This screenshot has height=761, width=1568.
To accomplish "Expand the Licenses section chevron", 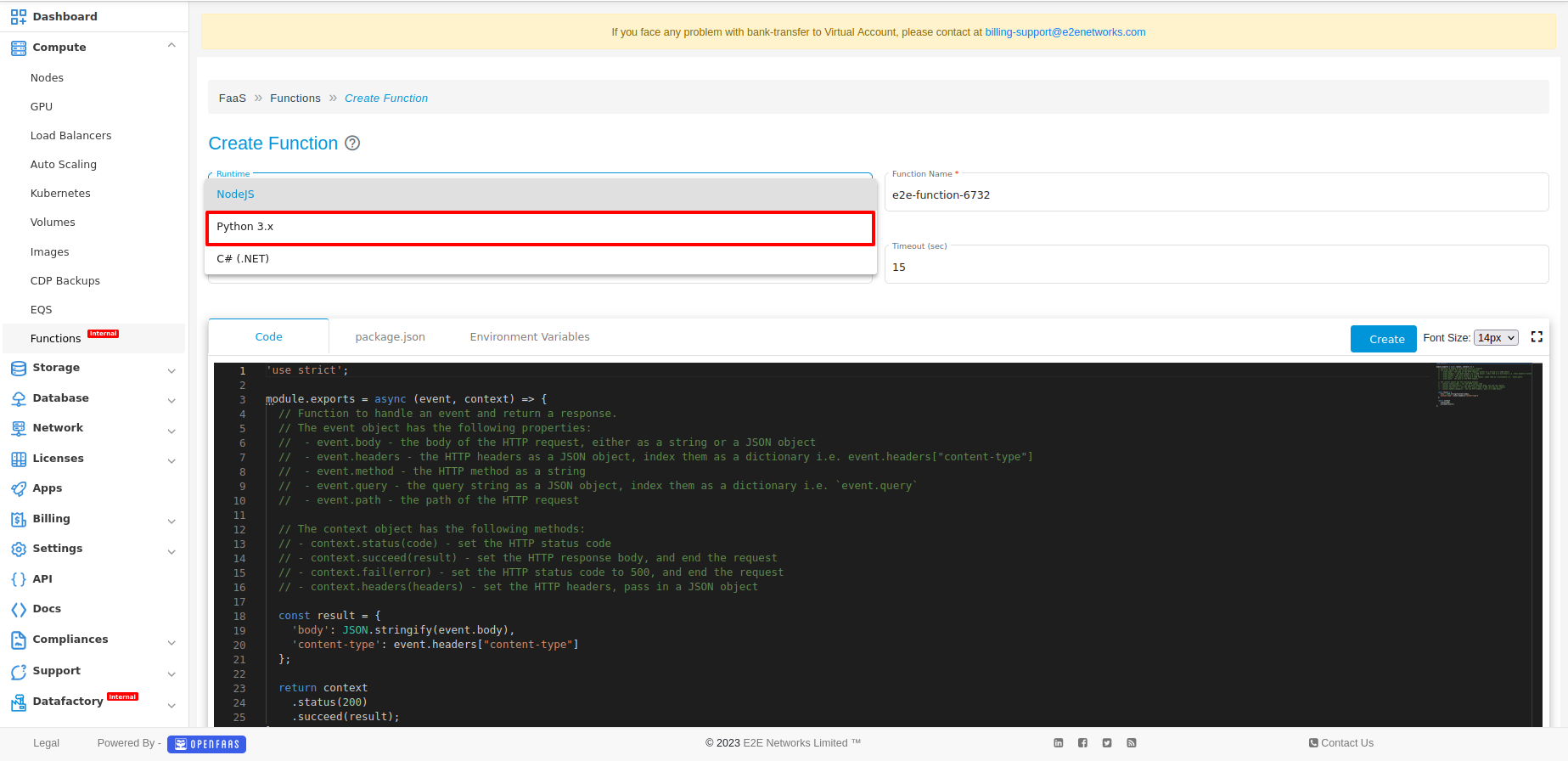I will (171, 460).
